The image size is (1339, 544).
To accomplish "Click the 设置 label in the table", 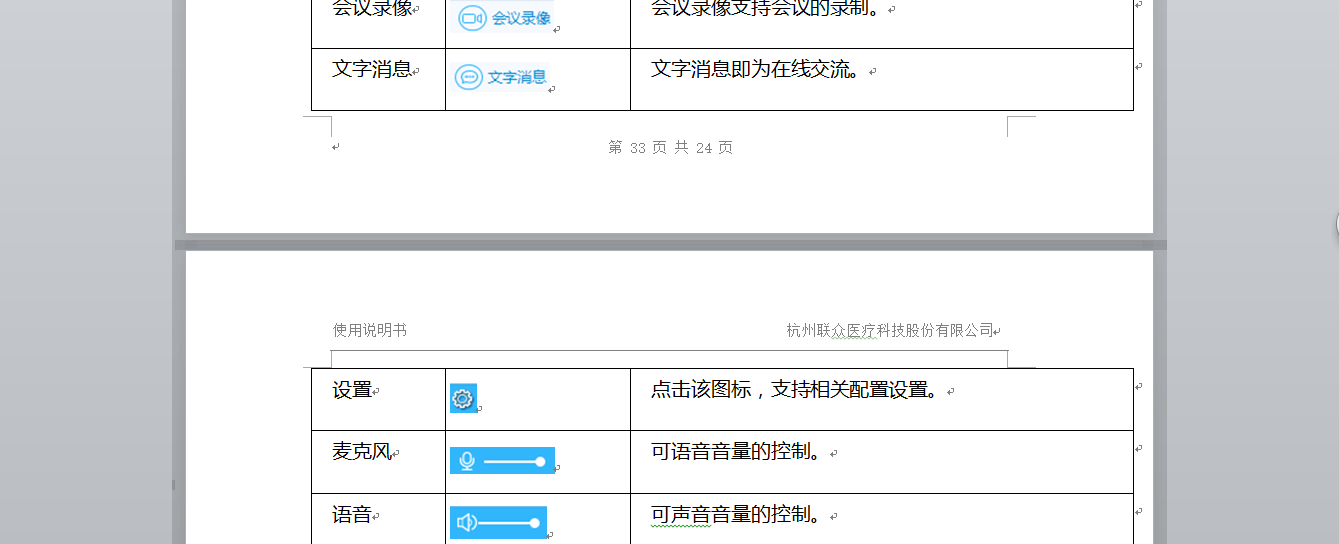I will click(x=352, y=391).
